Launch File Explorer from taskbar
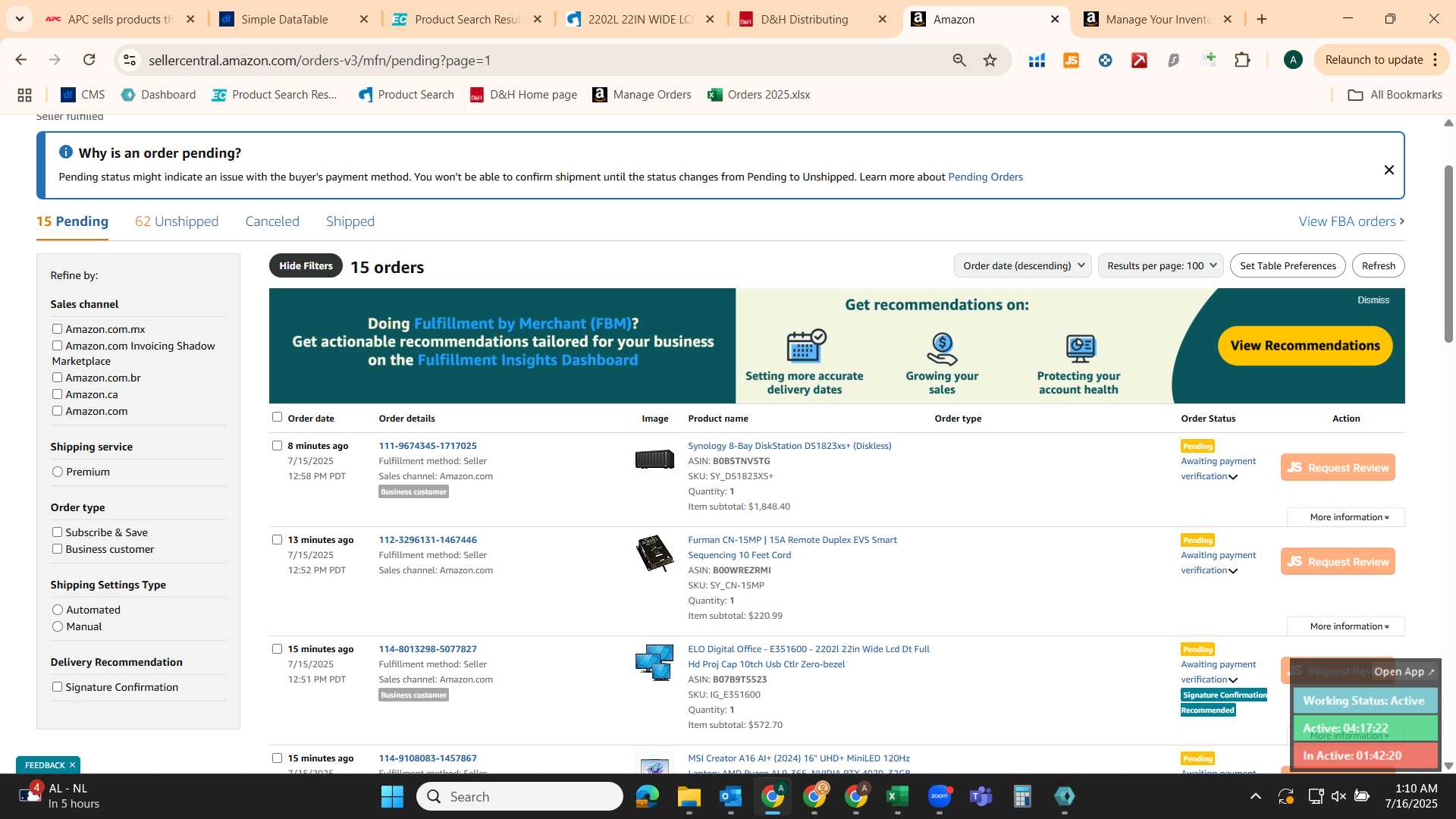 coord(689,796)
